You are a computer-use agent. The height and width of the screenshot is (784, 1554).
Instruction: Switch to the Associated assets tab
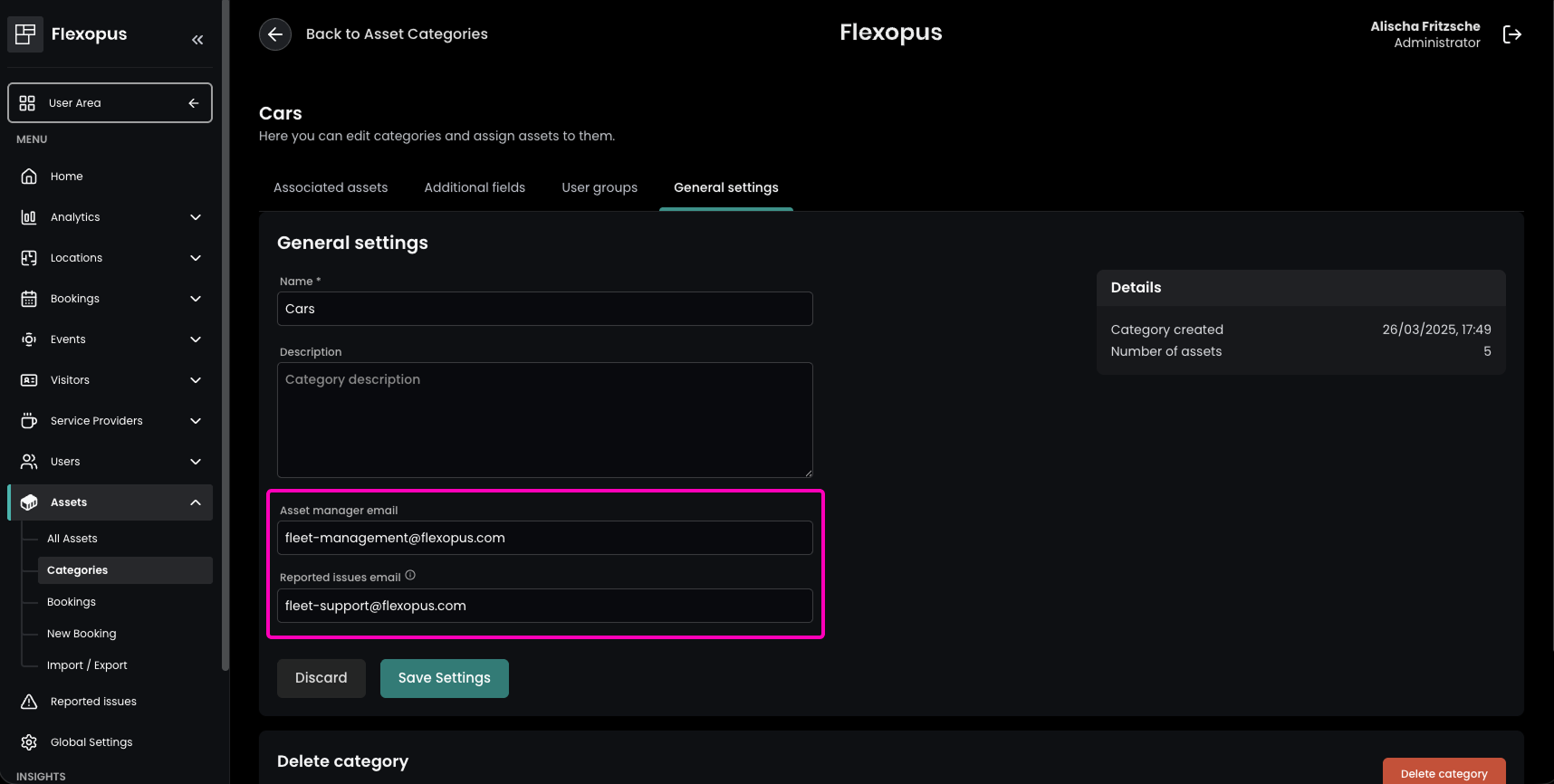[x=331, y=187]
